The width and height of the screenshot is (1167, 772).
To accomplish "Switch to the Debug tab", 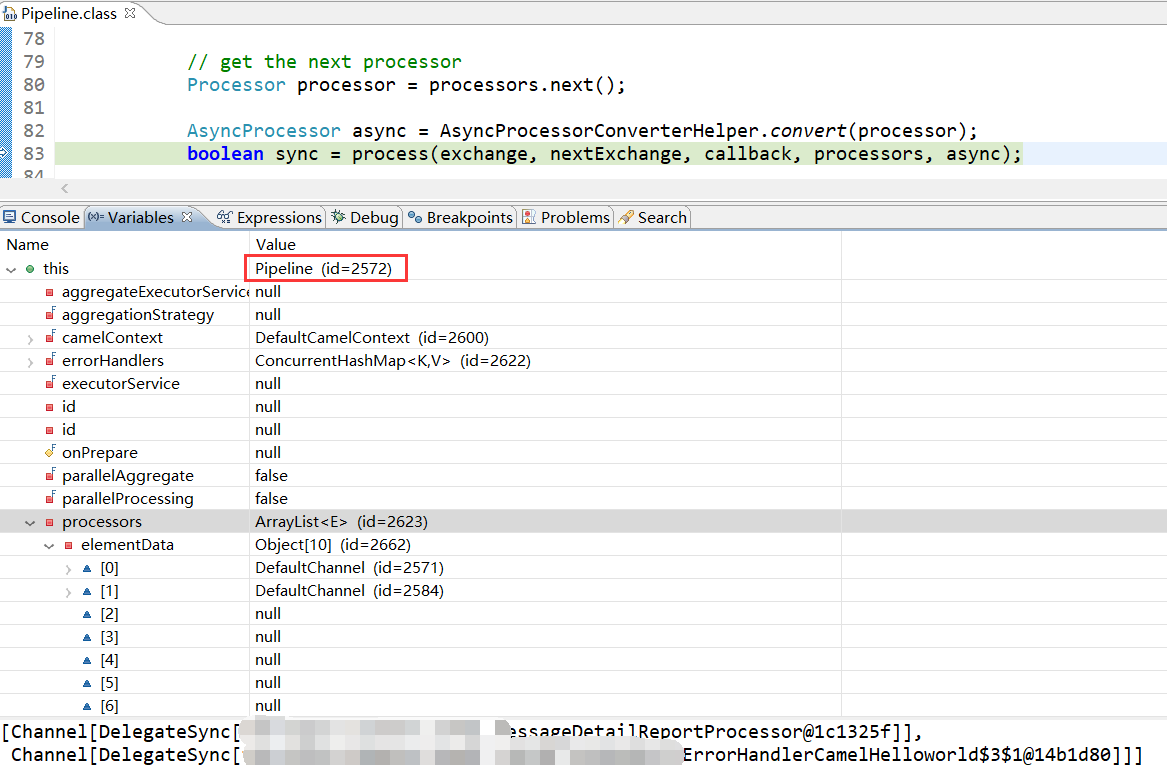I will click(365, 217).
